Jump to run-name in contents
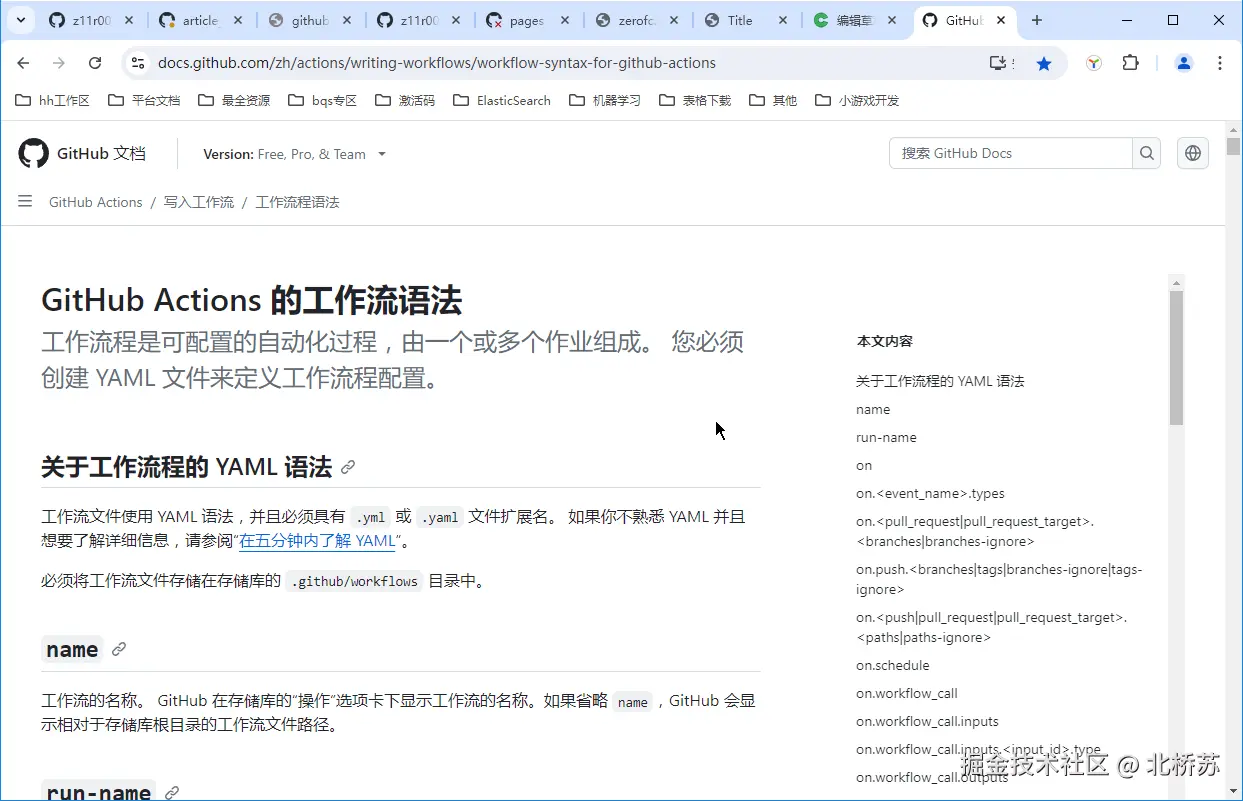The width and height of the screenshot is (1243, 801). (x=886, y=437)
